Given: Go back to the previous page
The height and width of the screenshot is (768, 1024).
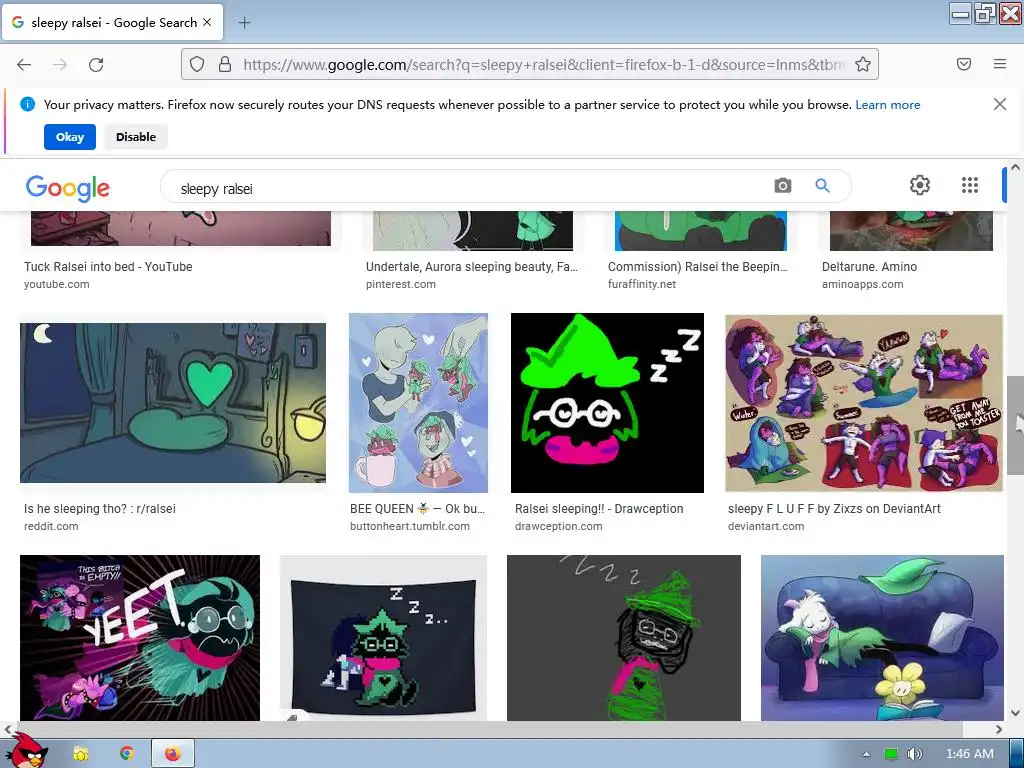Looking at the screenshot, I should point(24,65).
